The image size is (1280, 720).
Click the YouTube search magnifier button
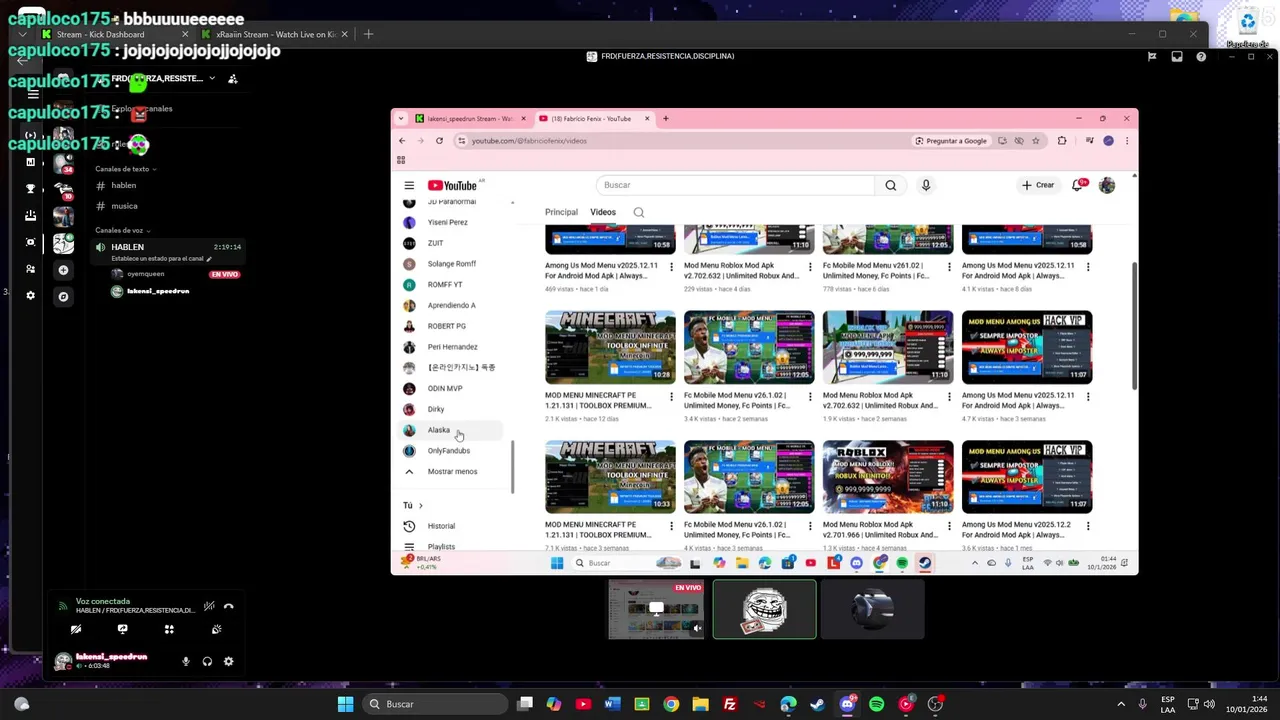(891, 185)
